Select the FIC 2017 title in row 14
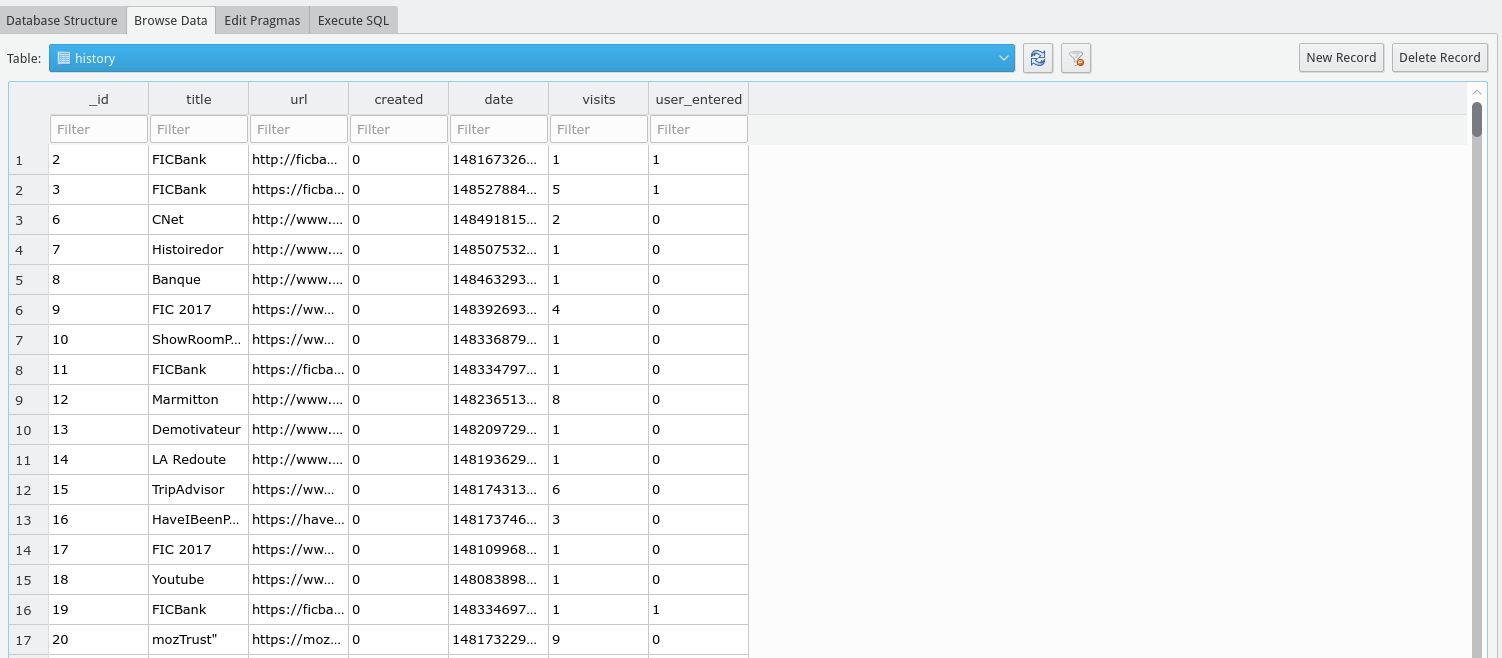Screen dimensions: 1502x658 [199, 550]
